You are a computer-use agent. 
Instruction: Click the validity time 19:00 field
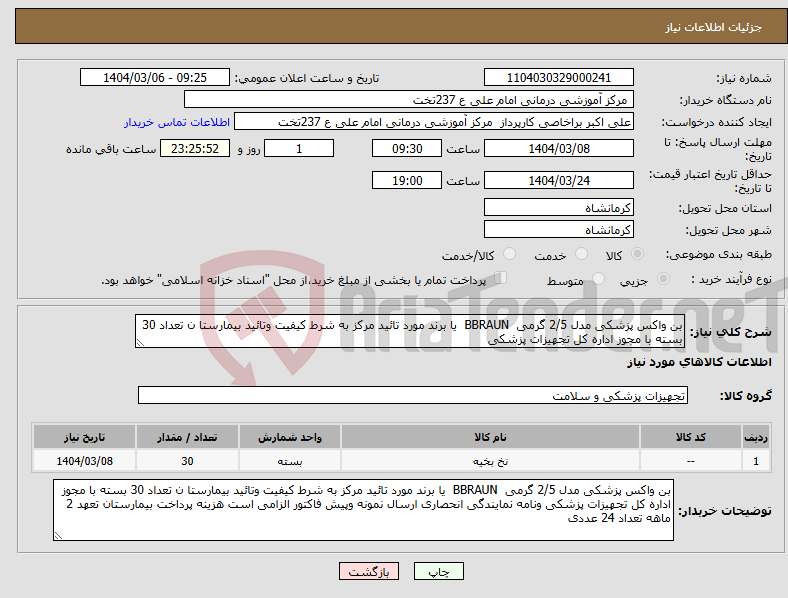pyautogui.click(x=407, y=180)
